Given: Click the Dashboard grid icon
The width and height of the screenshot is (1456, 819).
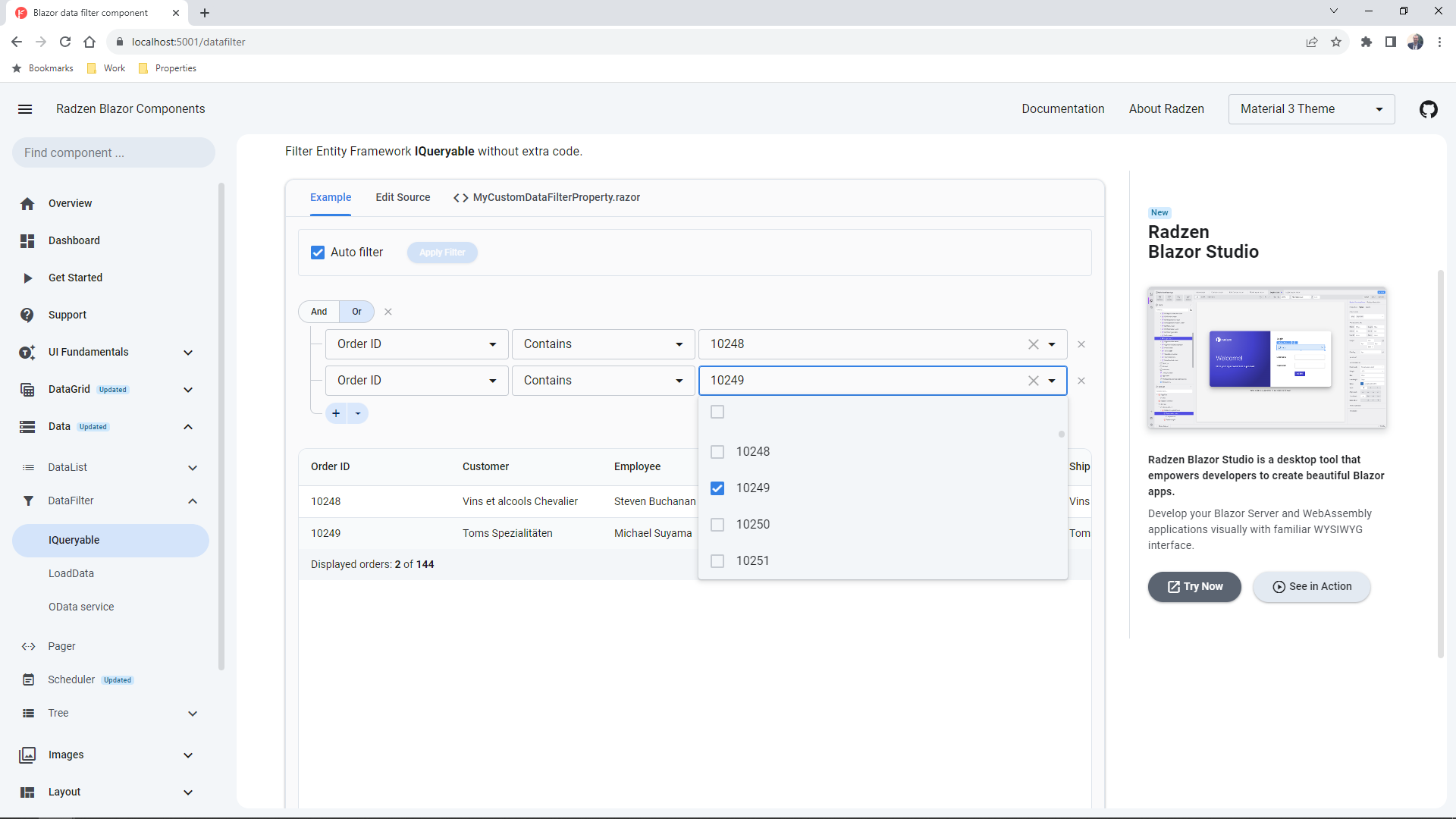Looking at the screenshot, I should 27,240.
